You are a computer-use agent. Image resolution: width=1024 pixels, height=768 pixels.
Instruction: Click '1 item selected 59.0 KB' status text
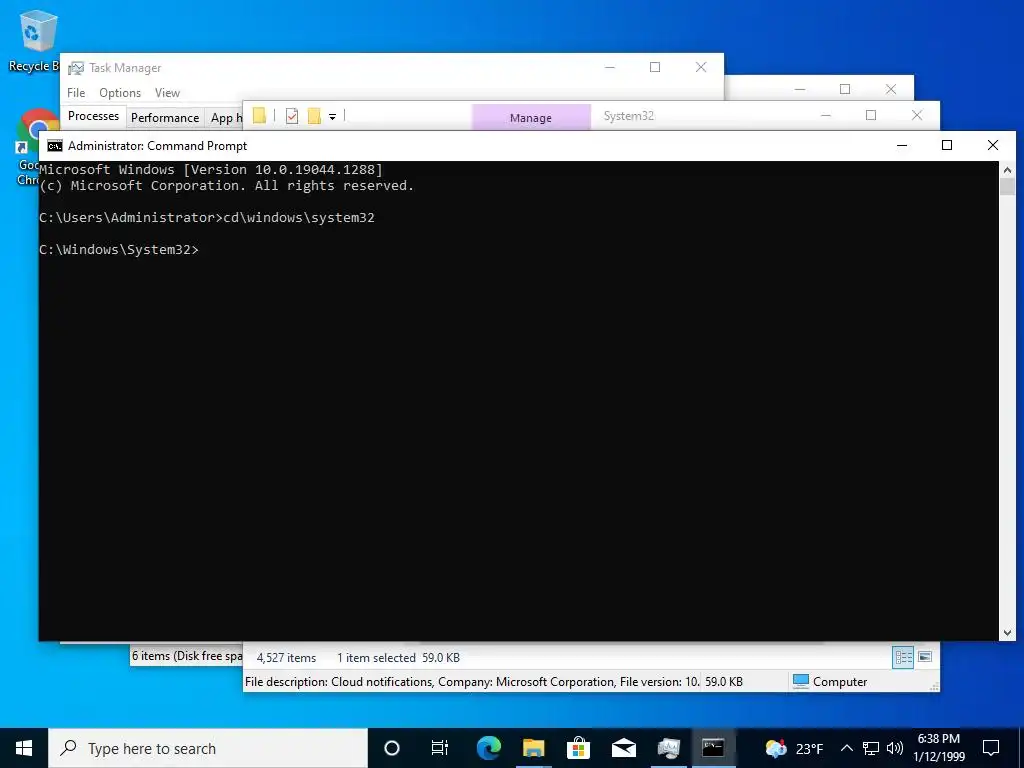pos(398,658)
